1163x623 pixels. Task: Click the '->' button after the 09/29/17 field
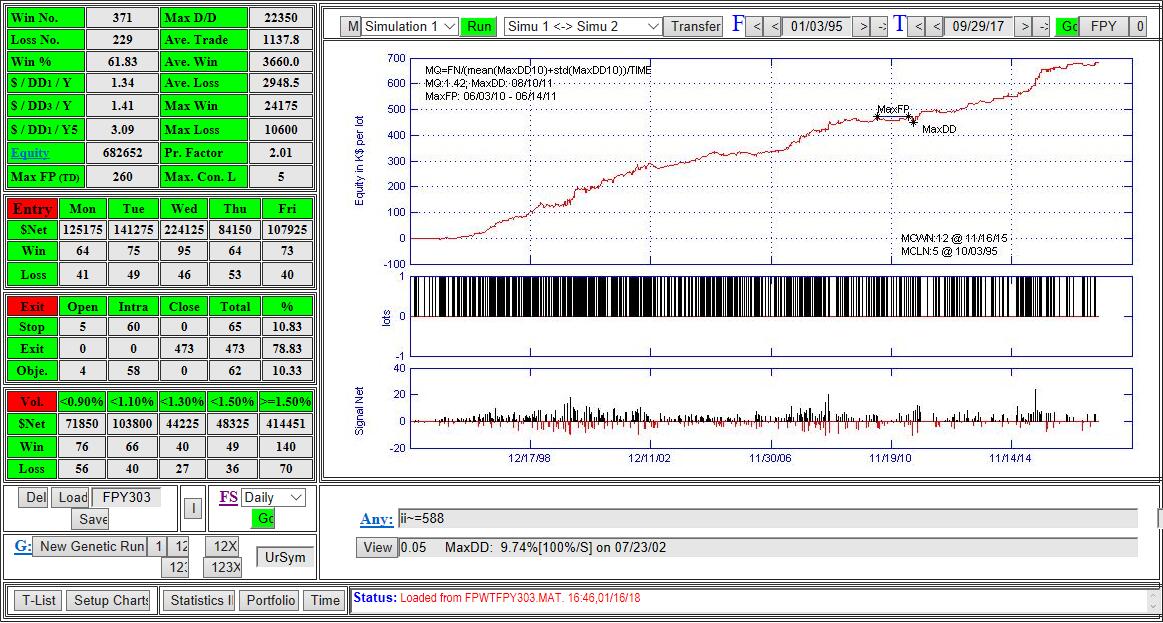1042,27
